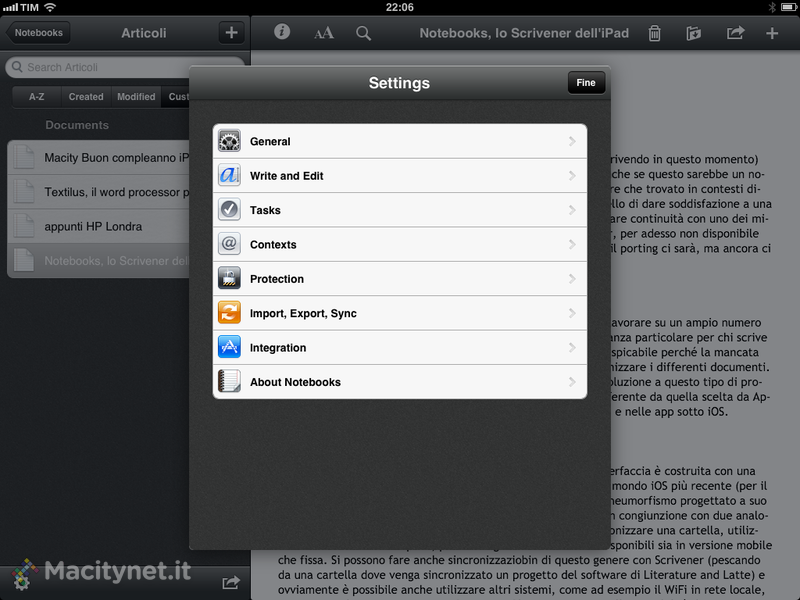800x600 pixels.
Task: Close Settings with Fine button
Action: [x=586, y=83]
